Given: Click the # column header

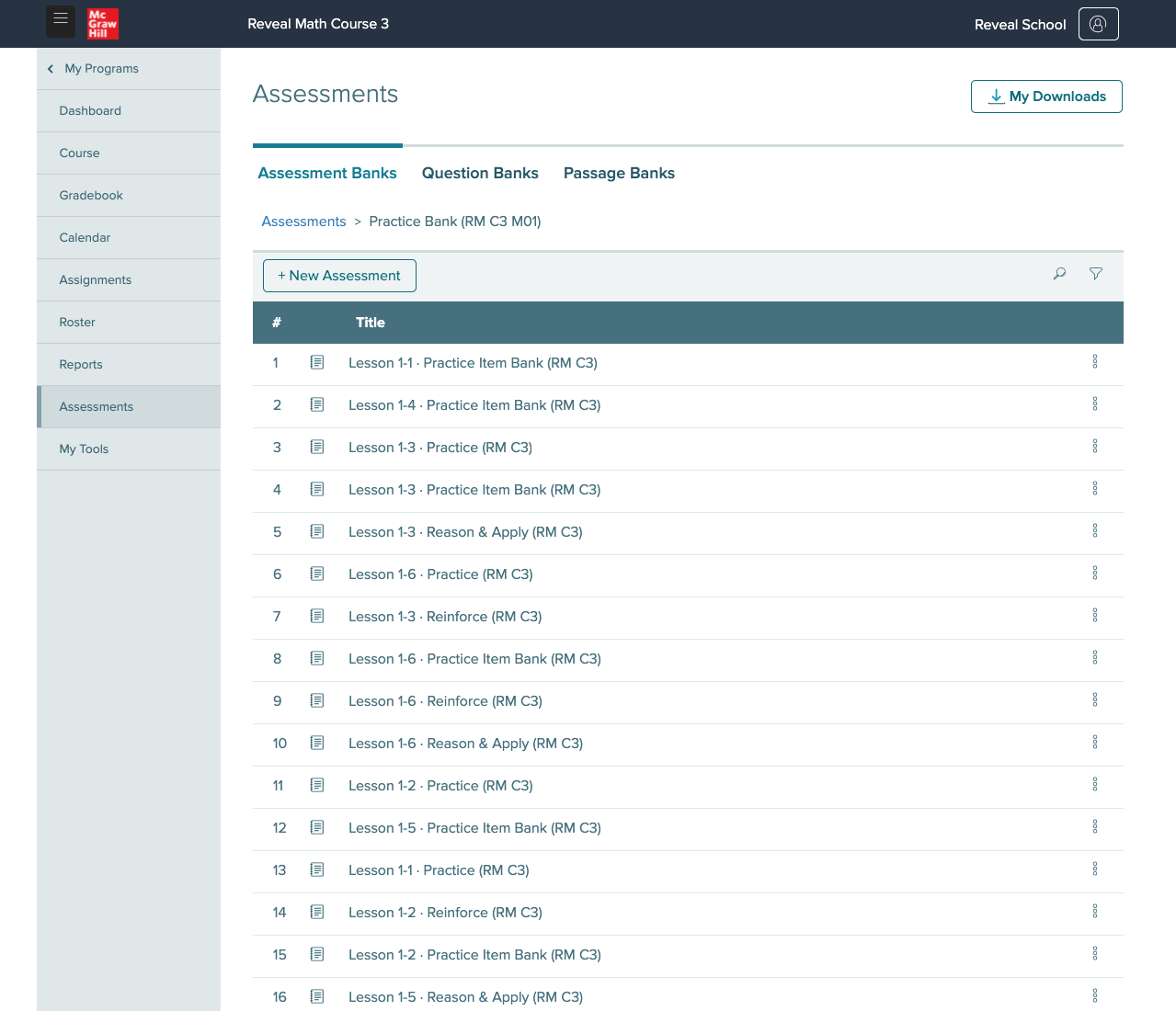Looking at the screenshot, I should point(277,323).
